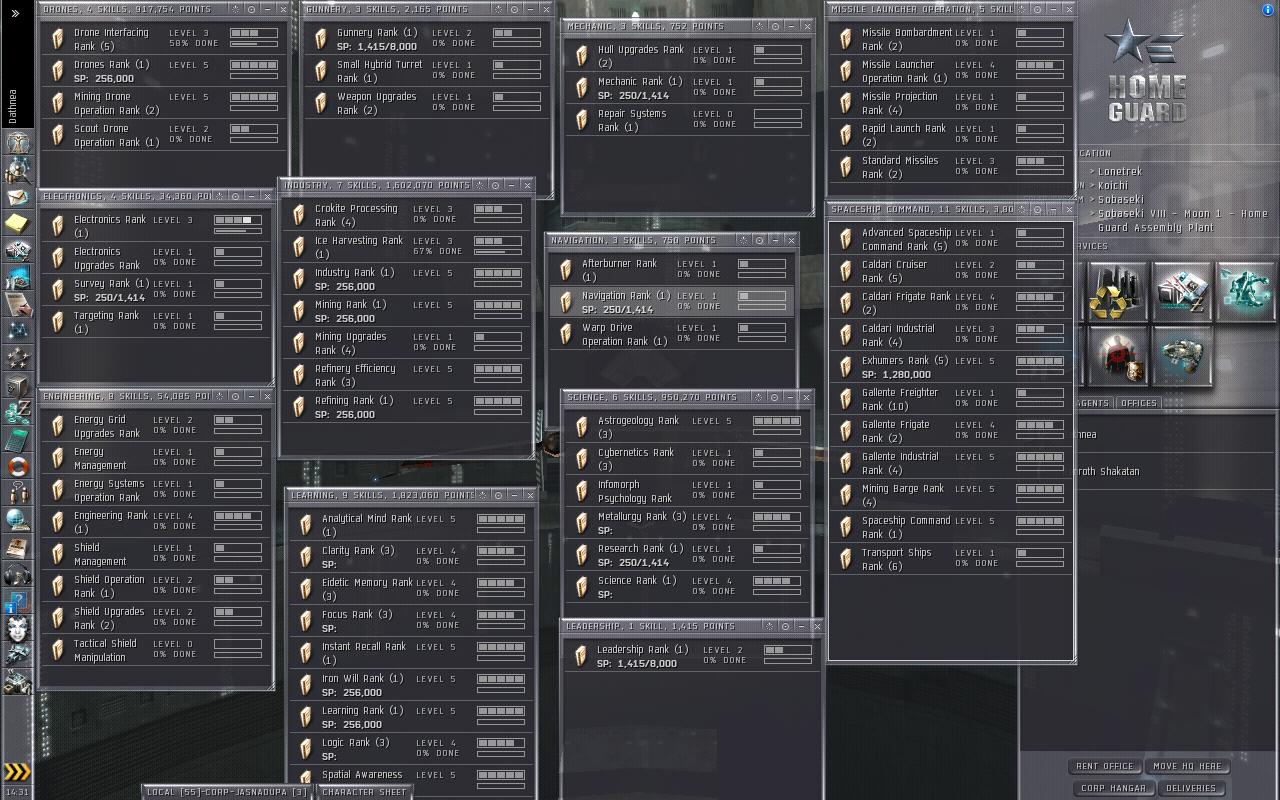1280x800 pixels.
Task: Click the red lifebuoy help icon
Action: click(x=17, y=466)
